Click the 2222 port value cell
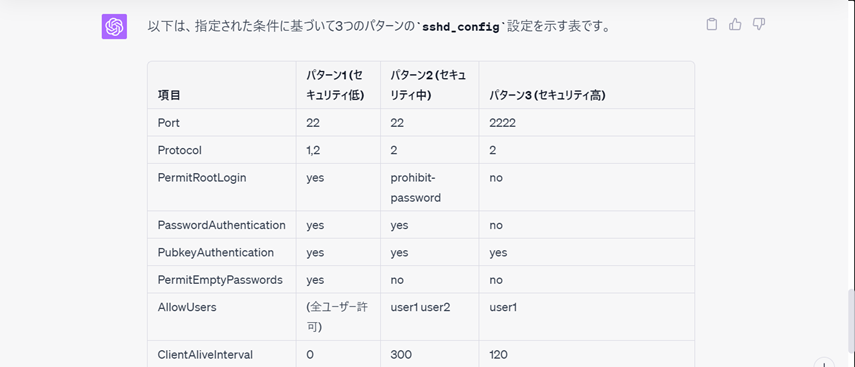This screenshot has height=367, width=855. coord(502,123)
